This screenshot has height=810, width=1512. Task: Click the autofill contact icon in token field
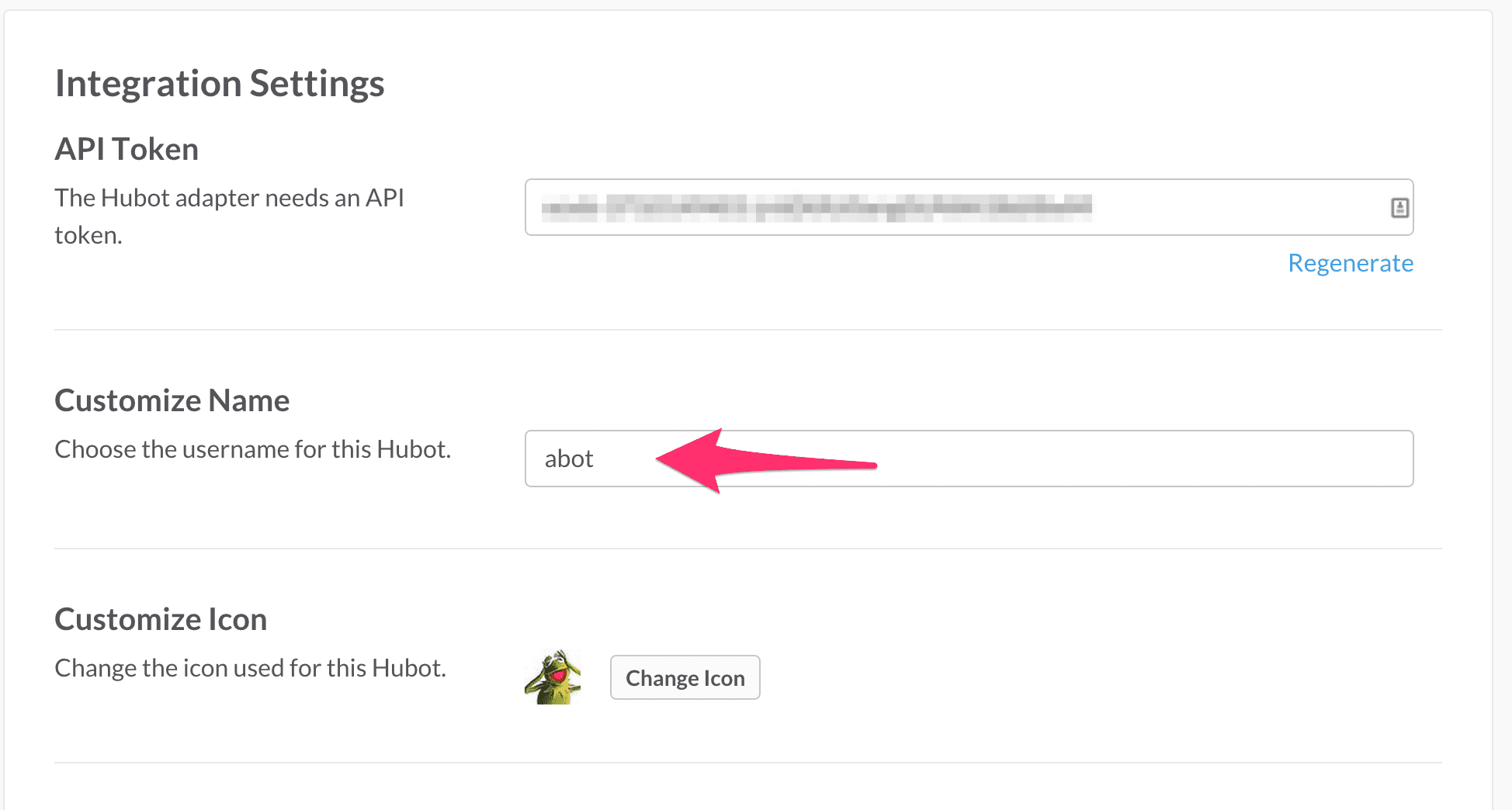1399,207
